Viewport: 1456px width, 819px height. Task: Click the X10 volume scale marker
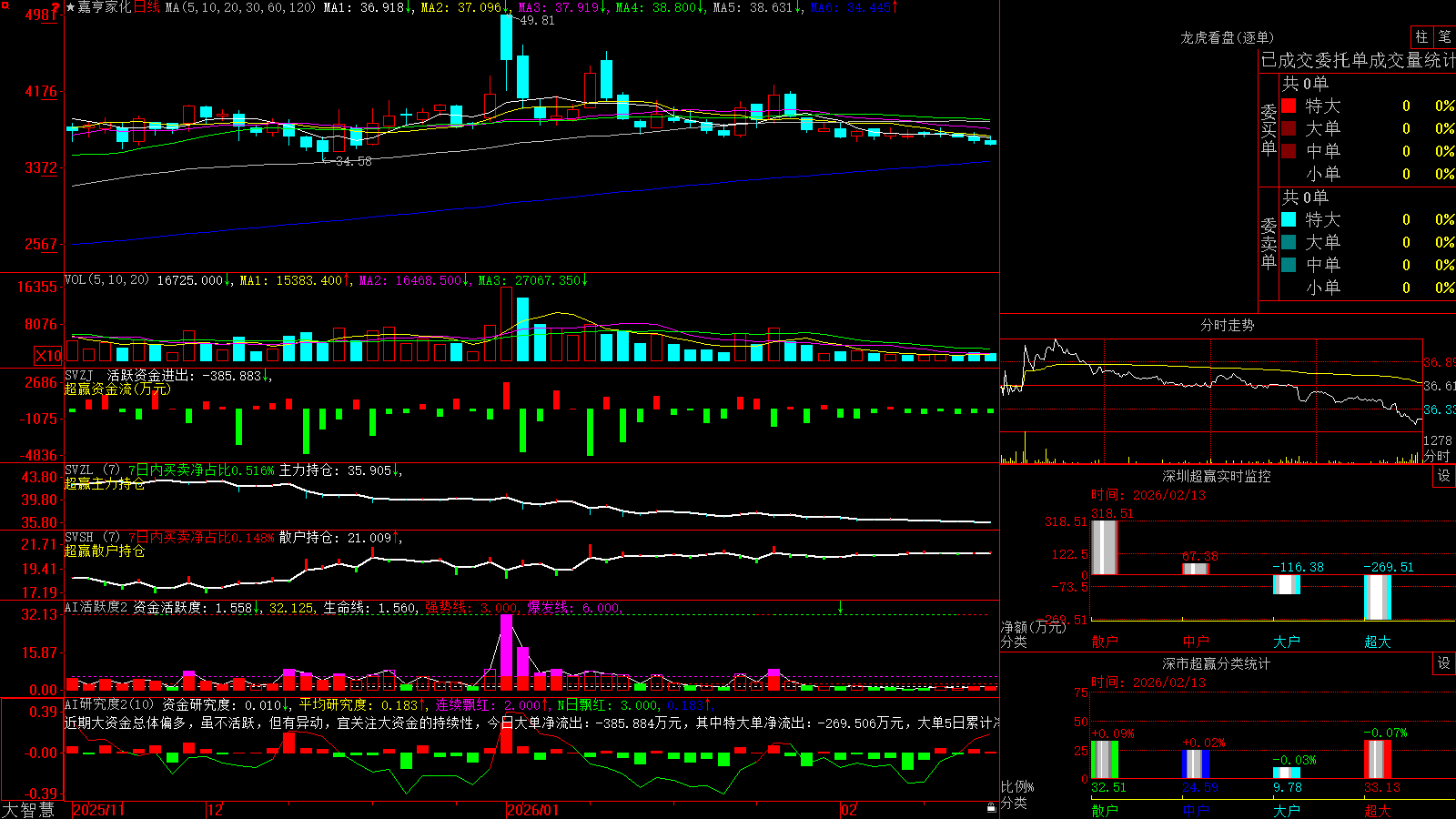point(48,356)
